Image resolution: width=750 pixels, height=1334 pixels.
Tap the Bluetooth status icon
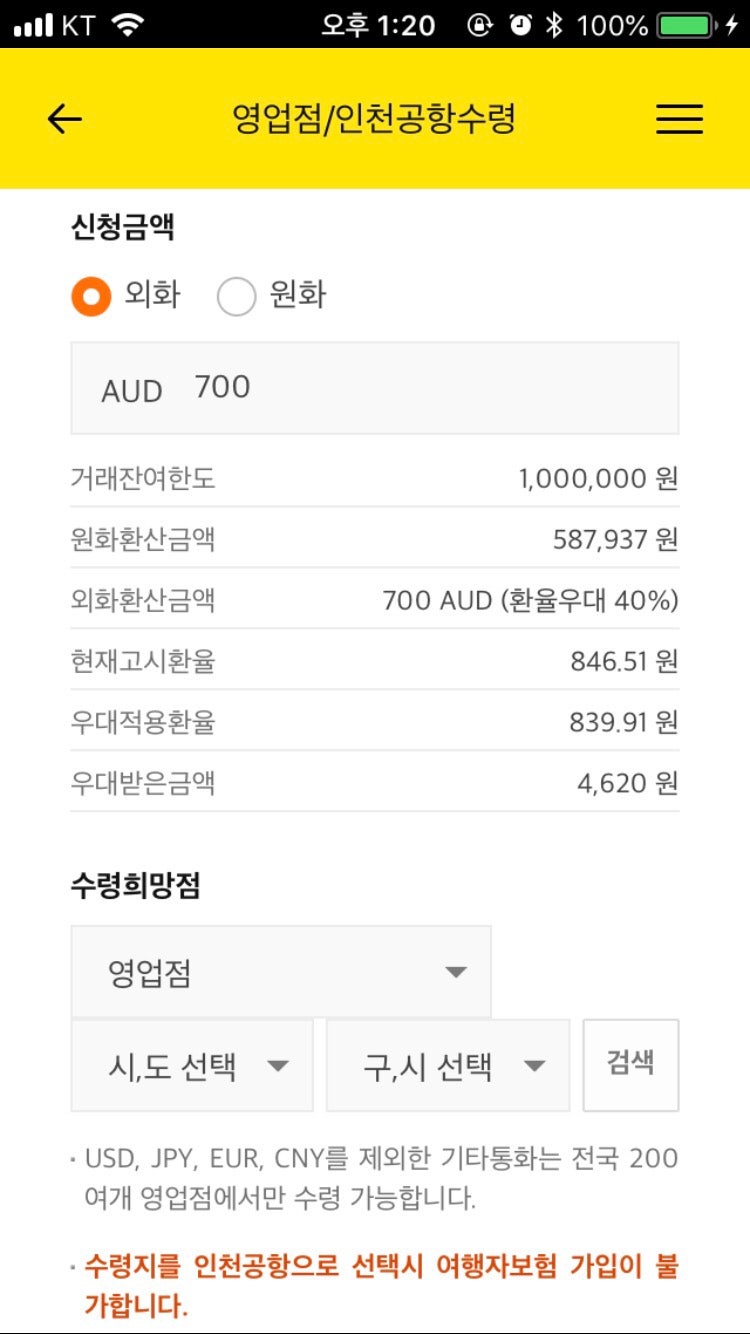(x=554, y=25)
